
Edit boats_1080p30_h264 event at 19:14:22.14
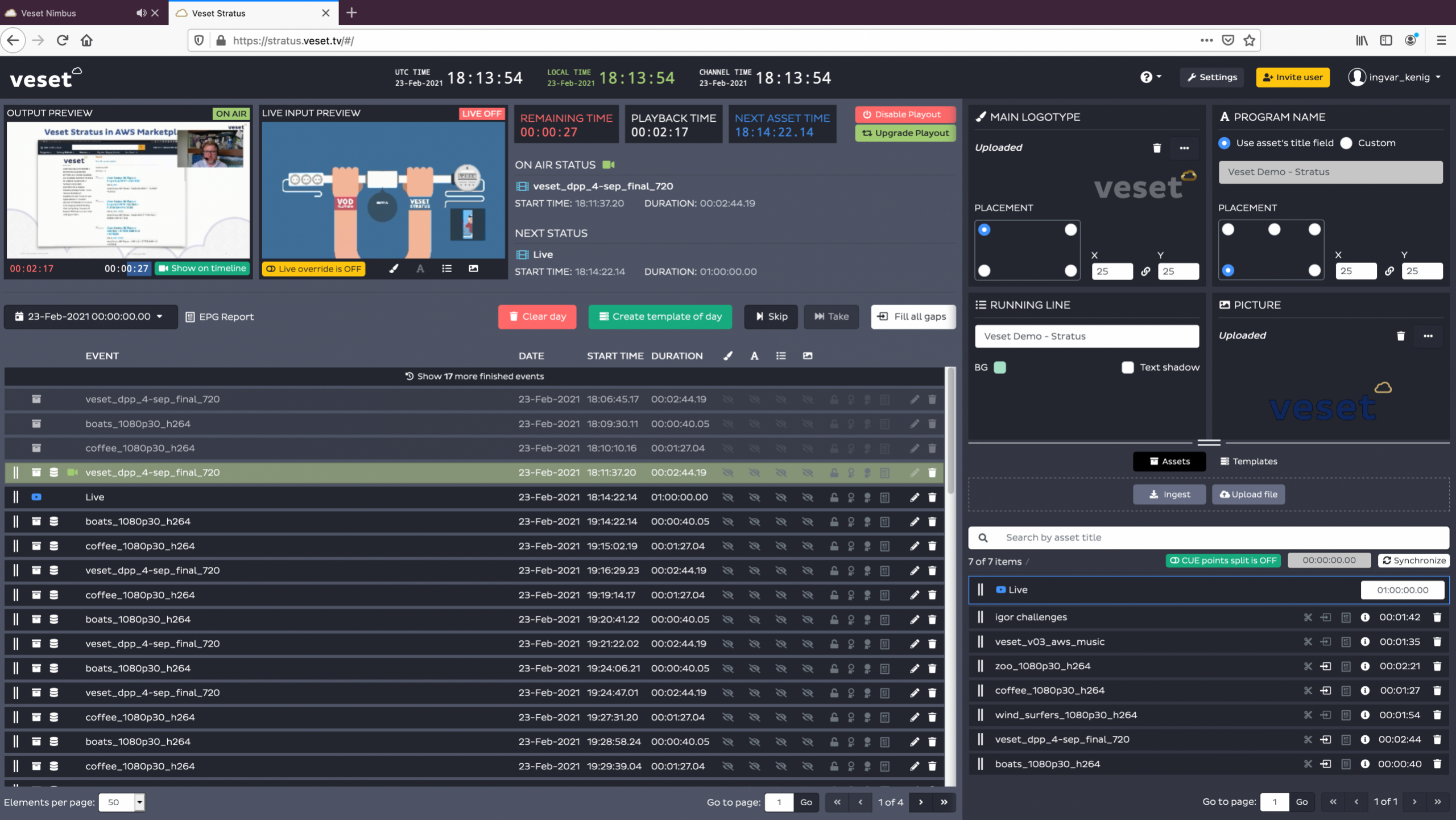[915, 522]
